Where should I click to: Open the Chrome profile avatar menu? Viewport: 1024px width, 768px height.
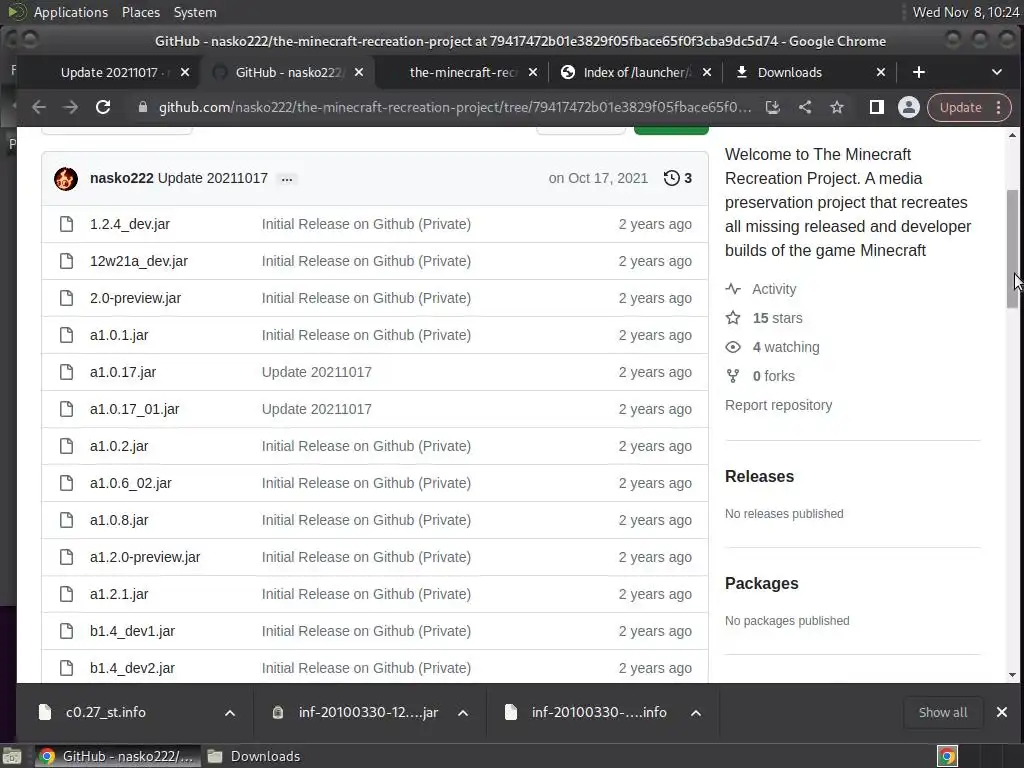[908, 107]
